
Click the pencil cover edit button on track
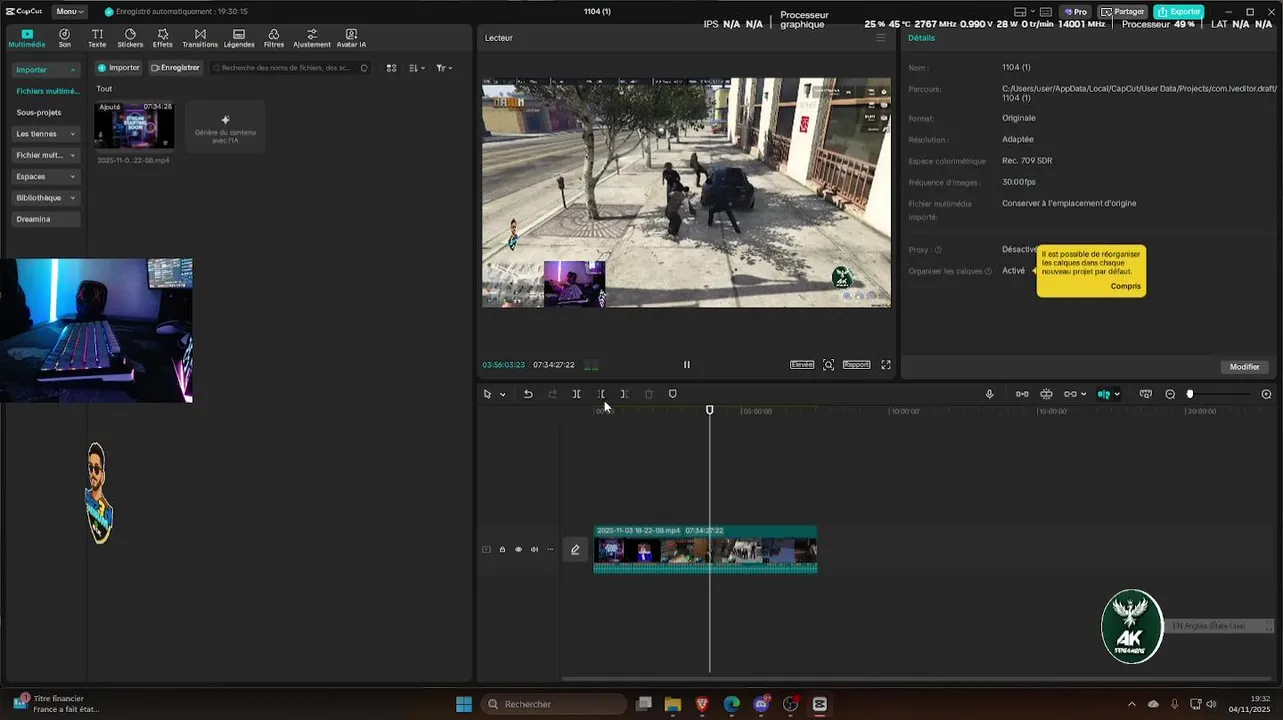(575, 549)
